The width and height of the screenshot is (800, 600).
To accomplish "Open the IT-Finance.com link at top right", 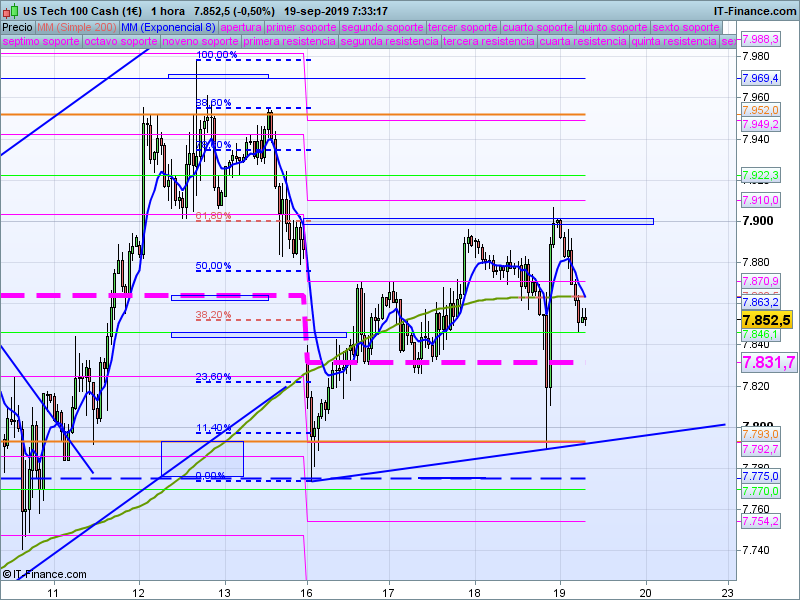I will coord(754,11).
